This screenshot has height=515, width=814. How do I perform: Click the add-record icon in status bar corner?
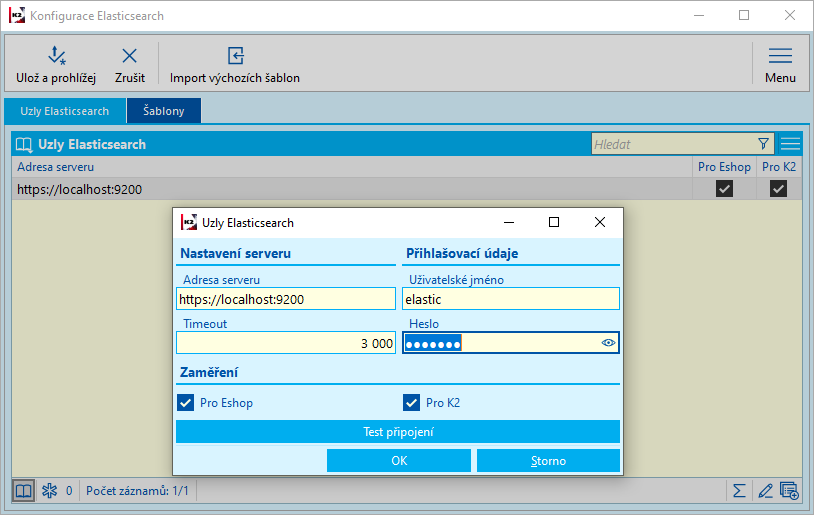pos(789,491)
